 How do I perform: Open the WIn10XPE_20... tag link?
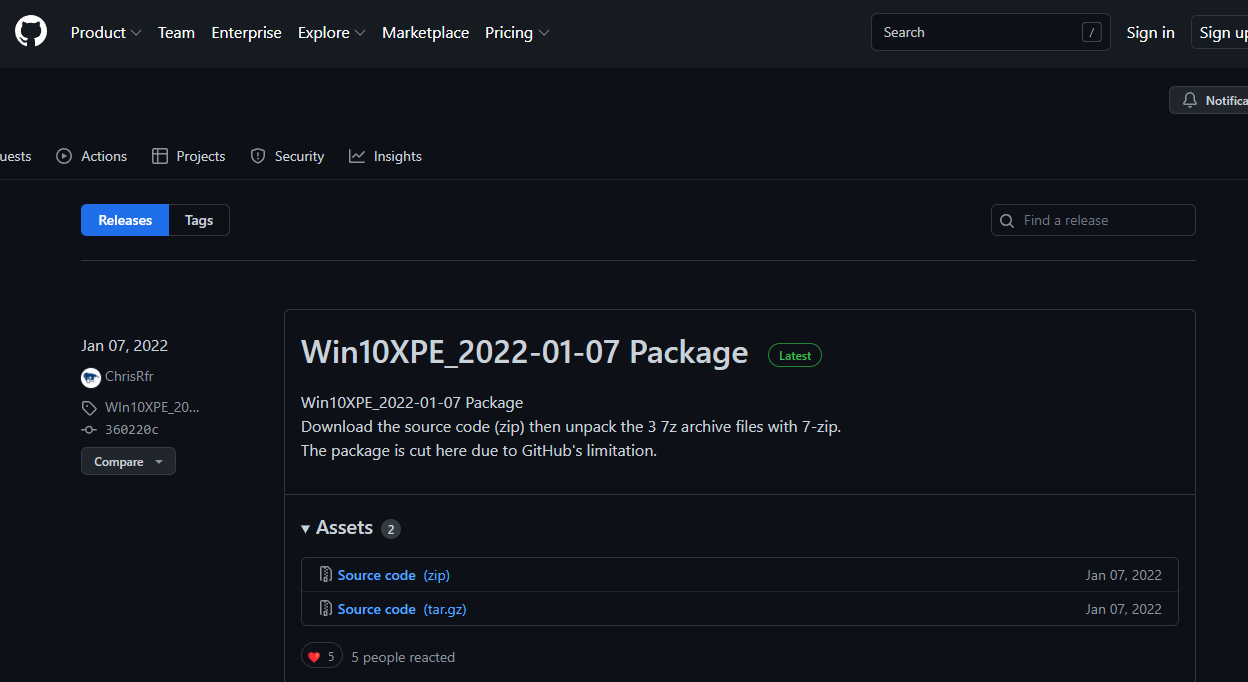(x=152, y=407)
